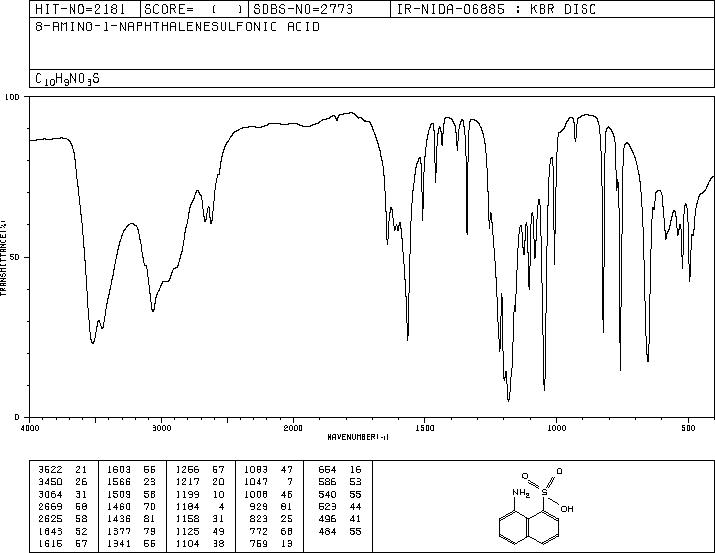Click the TRANSMITTANCE y-axis title

(3, 257)
